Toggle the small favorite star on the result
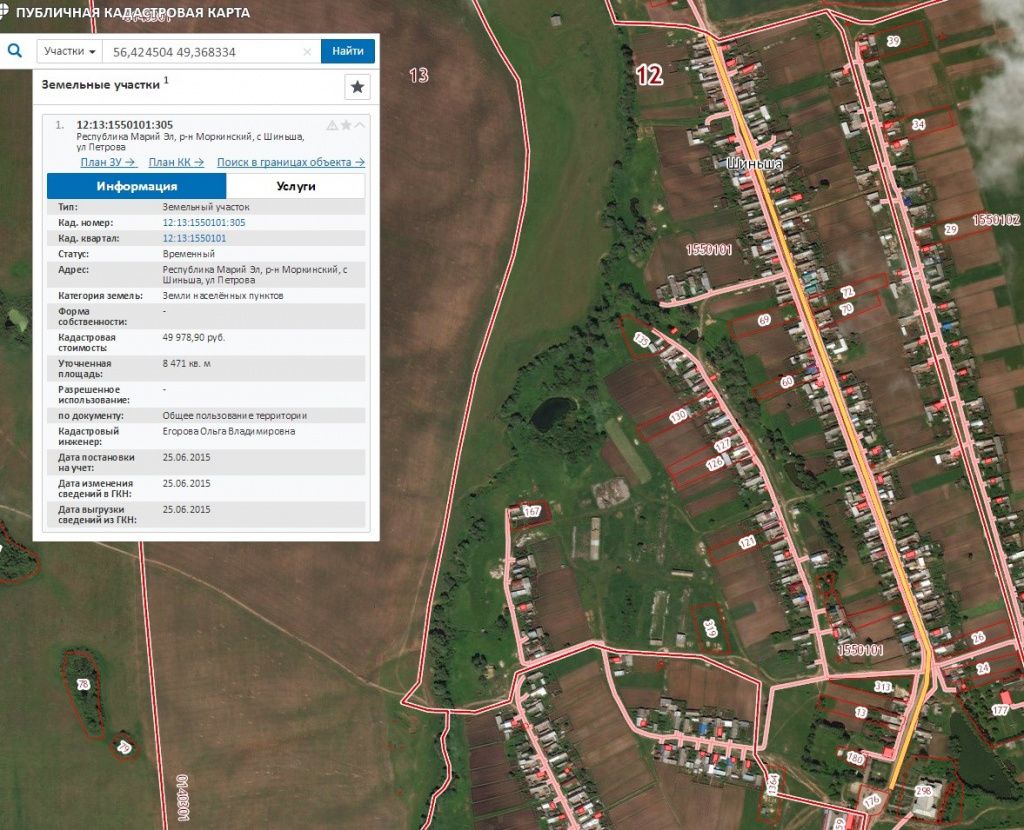Screen dimensions: 1024x830 (346, 125)
